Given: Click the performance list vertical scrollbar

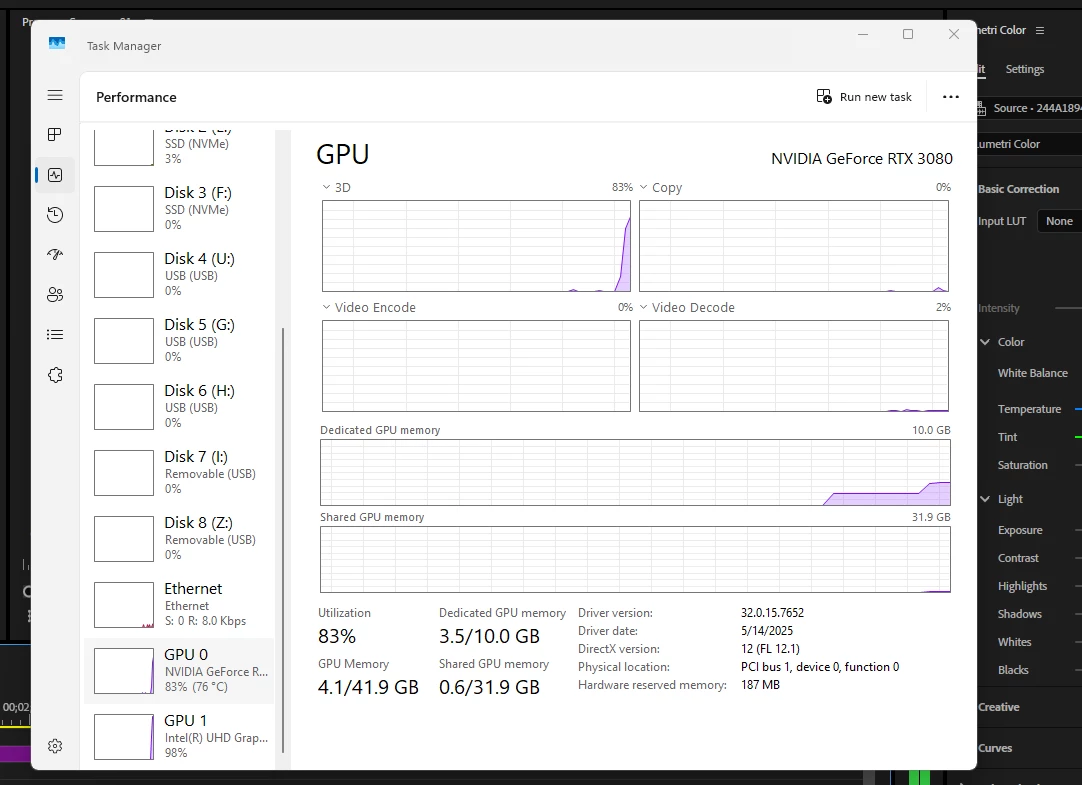Looking at the screenshot, I should 283,540.
